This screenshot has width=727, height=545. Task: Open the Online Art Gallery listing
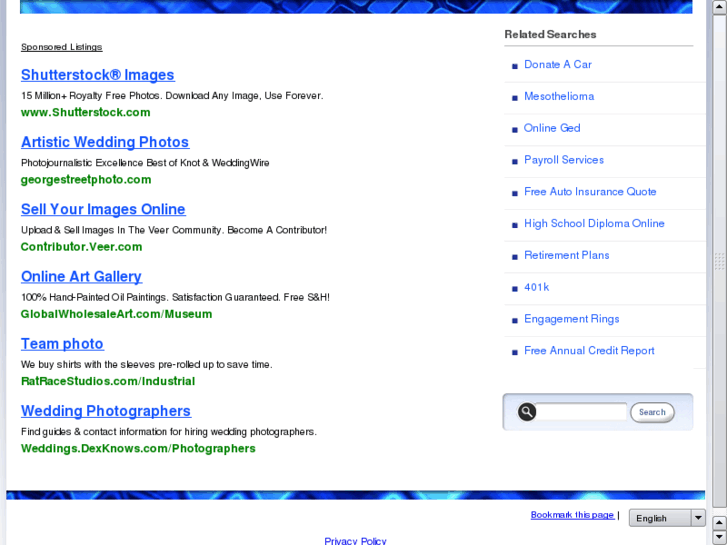(81, 277)
